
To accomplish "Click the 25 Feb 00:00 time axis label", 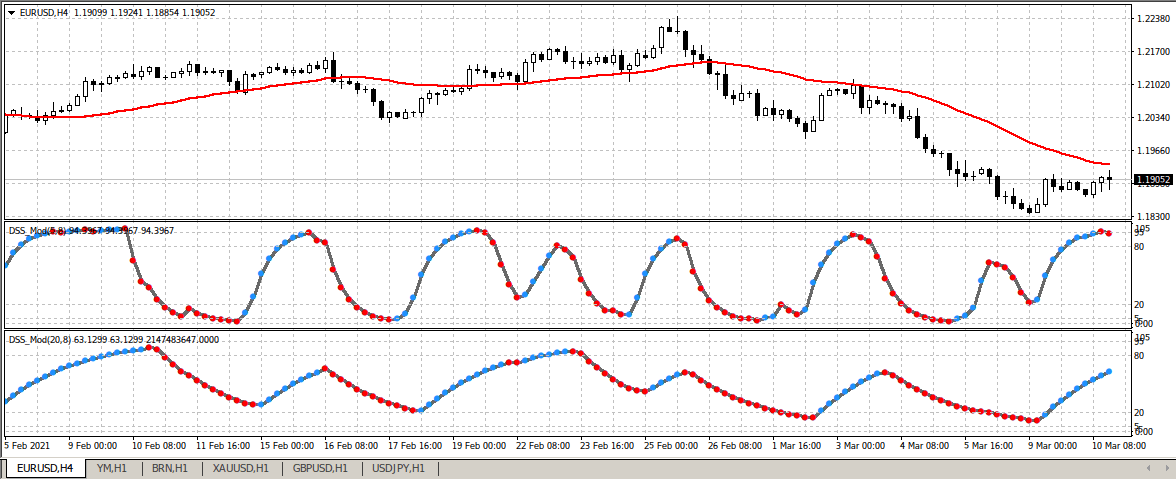I will pyautogui.click(x=672, y=446).
